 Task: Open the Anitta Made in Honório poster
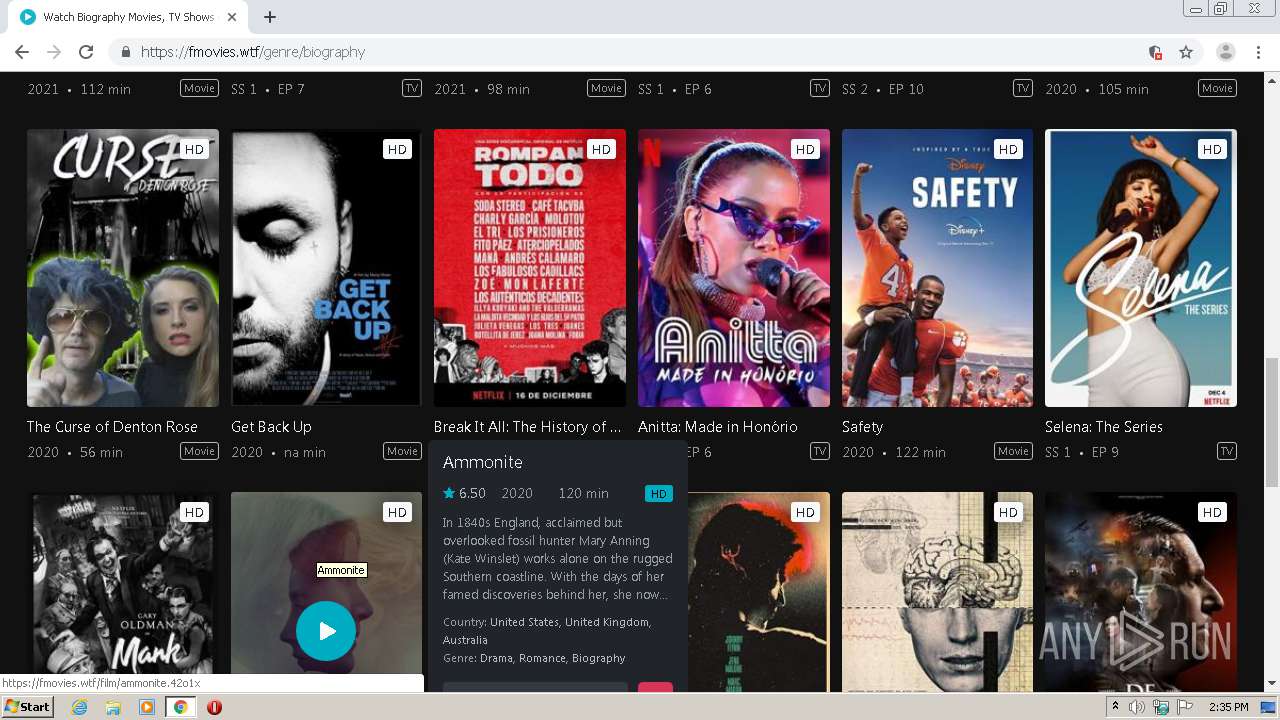[x=734, y=268]
